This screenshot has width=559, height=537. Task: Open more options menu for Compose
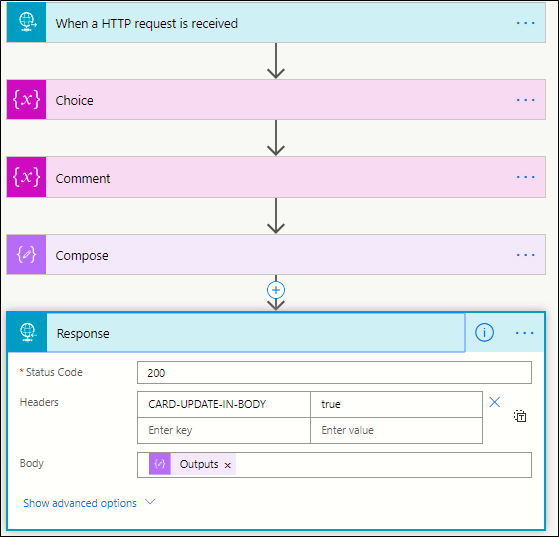click(x=525, y=255)
